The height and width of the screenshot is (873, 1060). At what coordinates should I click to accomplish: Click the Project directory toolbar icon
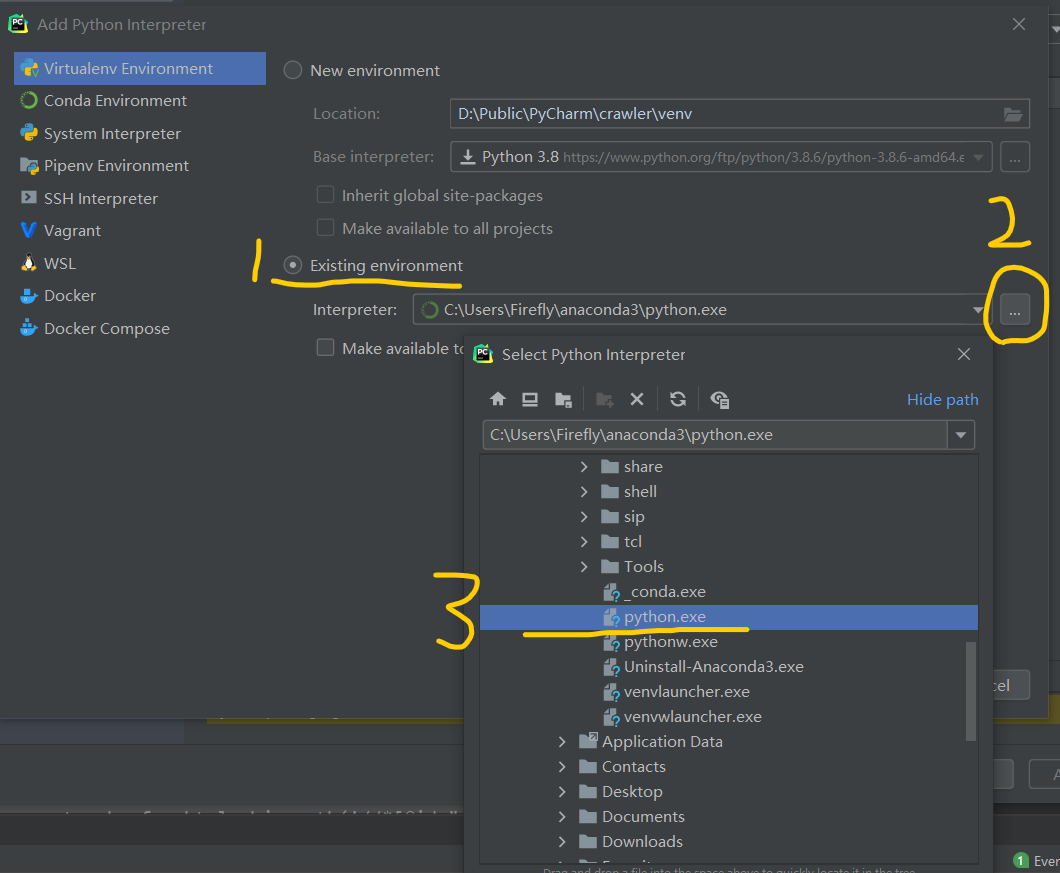(x=563, y=400)
